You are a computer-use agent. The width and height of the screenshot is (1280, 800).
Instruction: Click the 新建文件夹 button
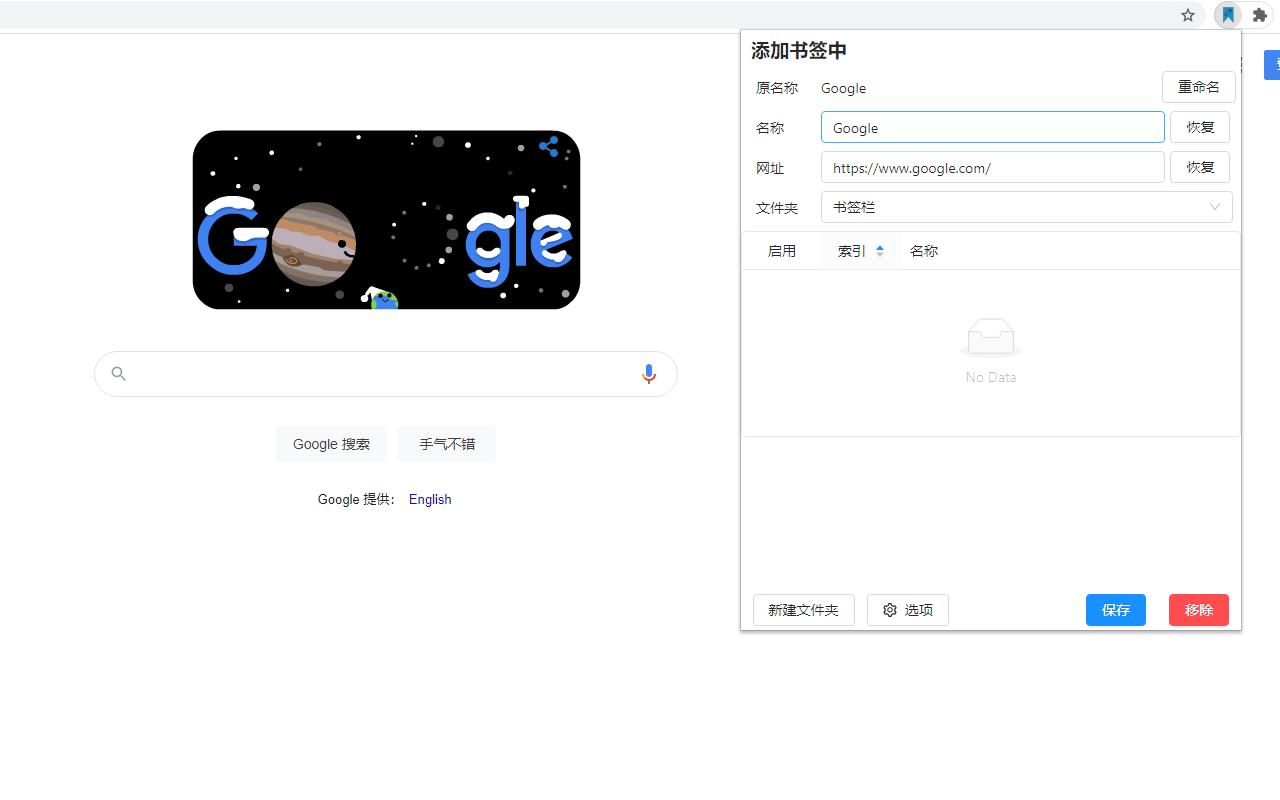click(x=804, y=610)
